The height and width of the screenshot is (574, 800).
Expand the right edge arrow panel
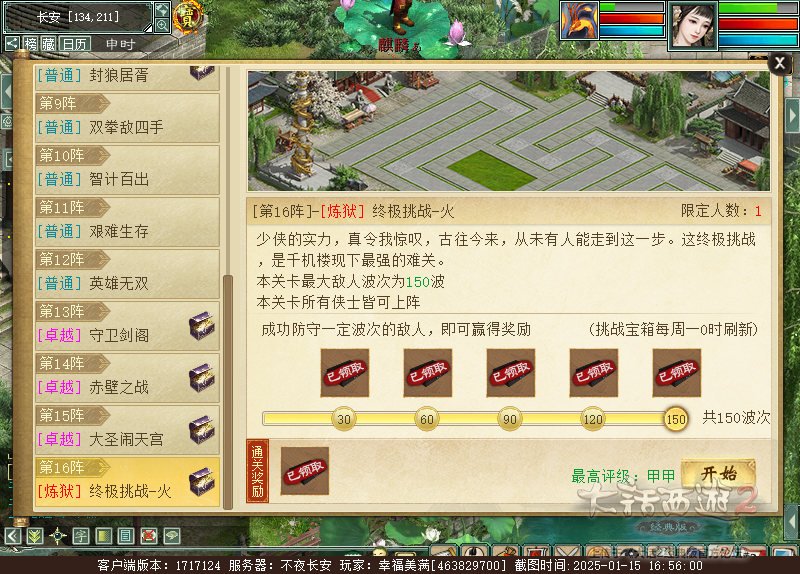coord(792,116)
